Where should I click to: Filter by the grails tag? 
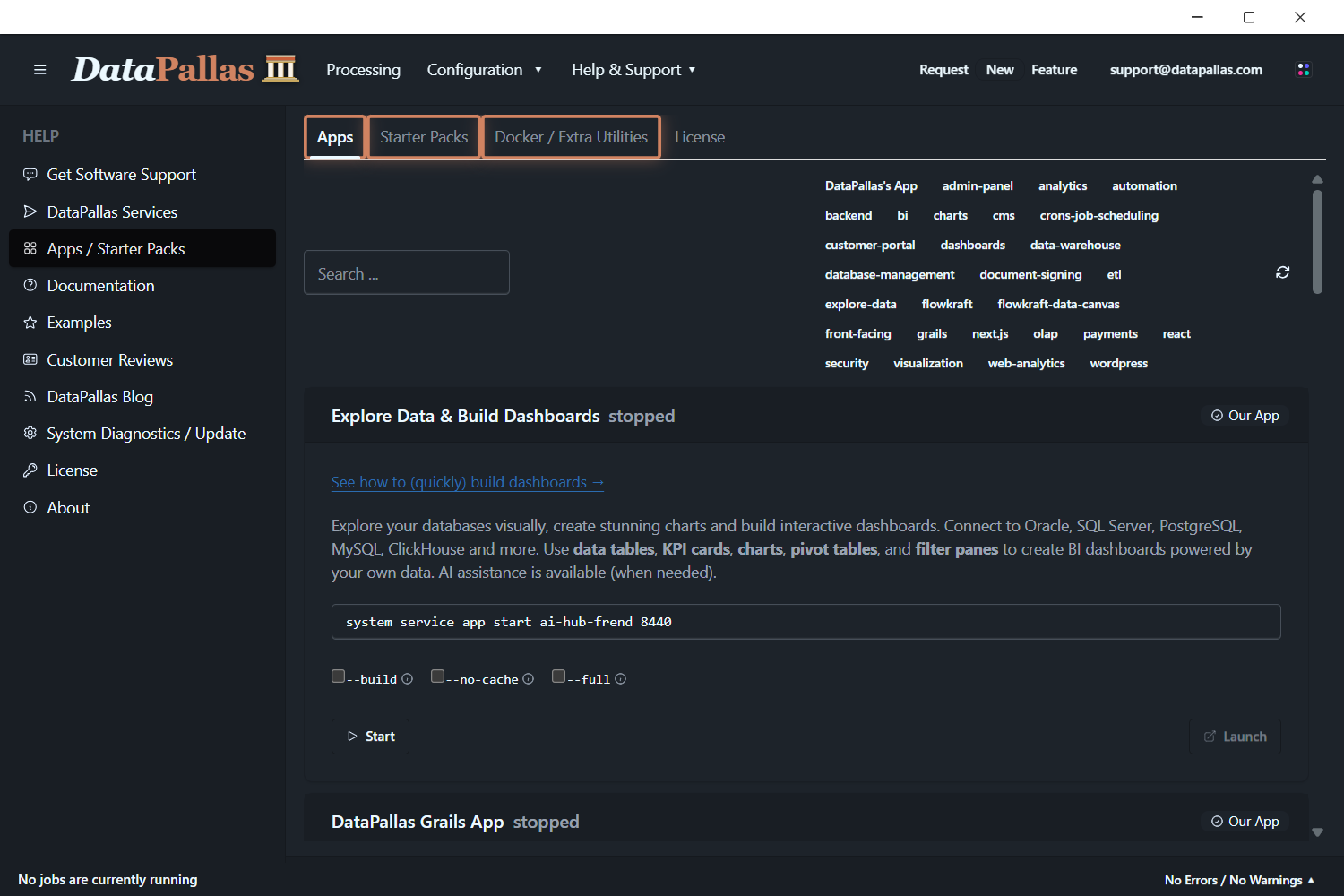[932, 333]
